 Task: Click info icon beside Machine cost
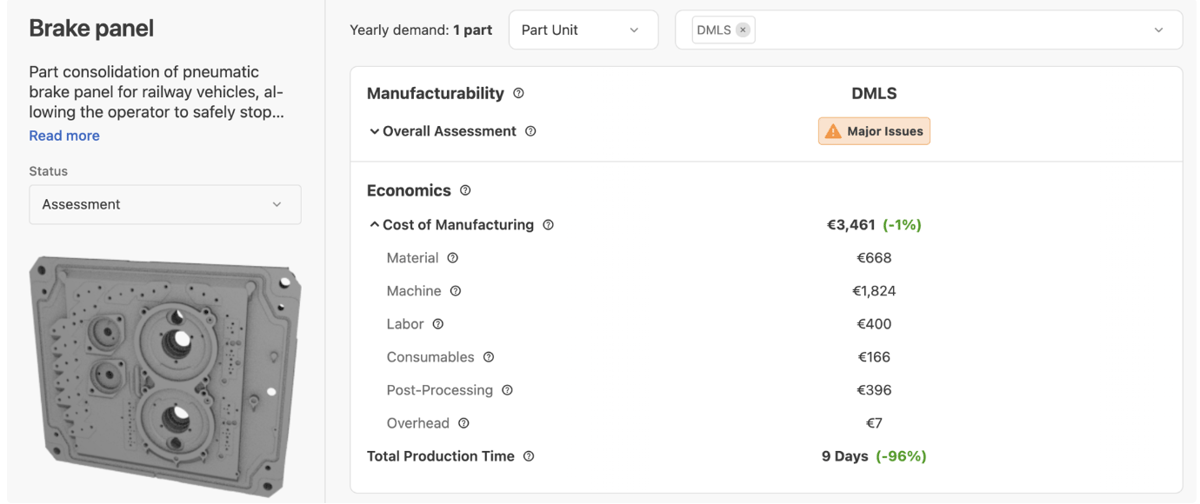click(x=456, y=291)
